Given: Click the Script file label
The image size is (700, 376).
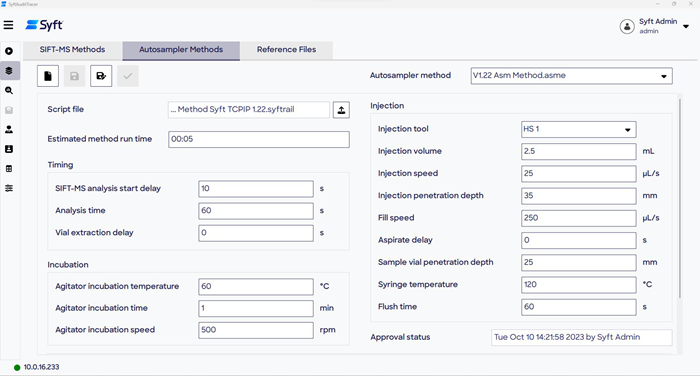Looking at the screenshot, I should (66, 109).
